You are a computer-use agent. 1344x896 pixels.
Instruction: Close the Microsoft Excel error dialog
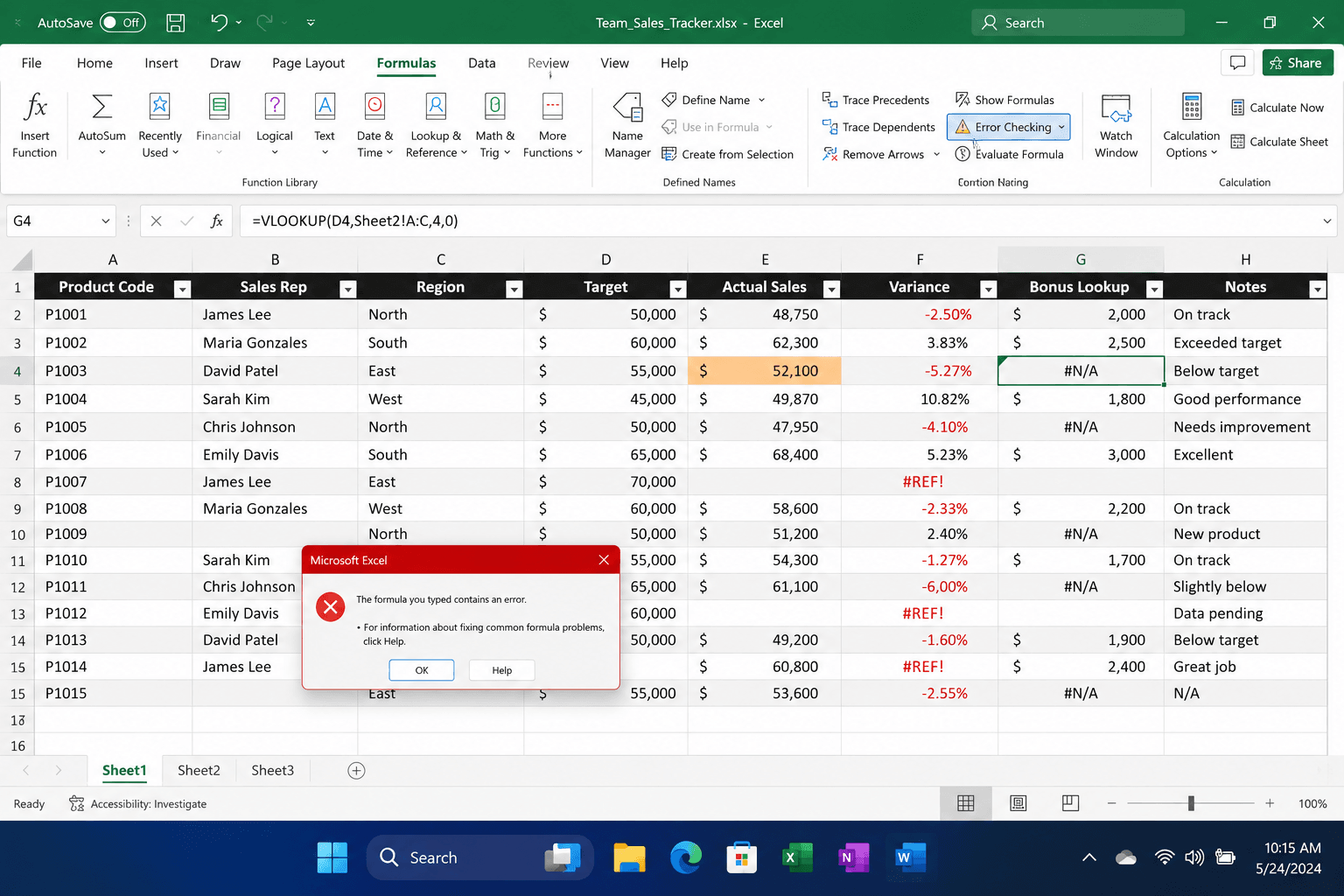pos(604,560)
